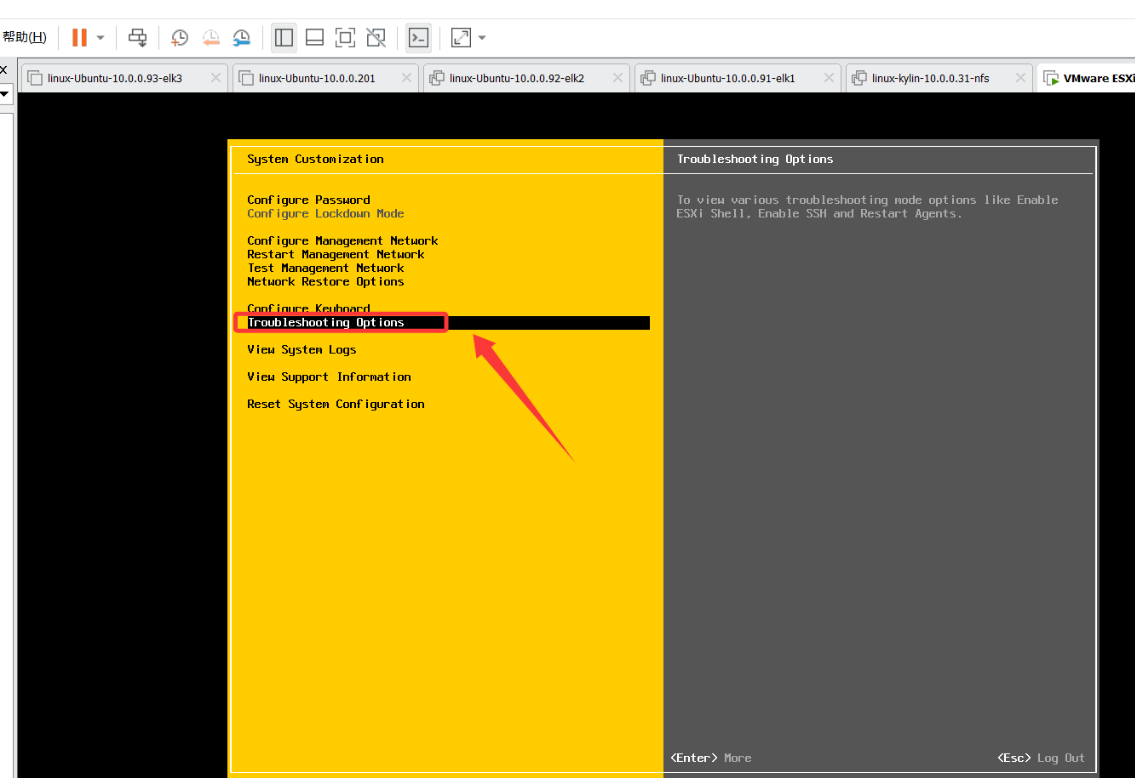This screenshot has height=778, width=1135.
Task: Click the stretch guest display icon
Action: 460,38
